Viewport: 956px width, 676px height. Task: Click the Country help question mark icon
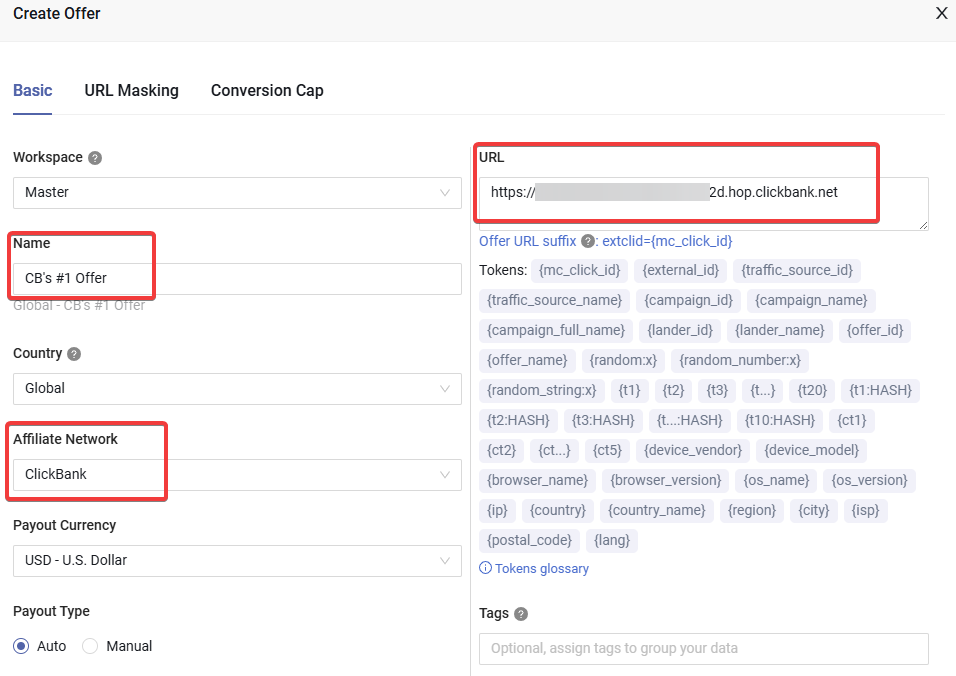tap(74, 354)
